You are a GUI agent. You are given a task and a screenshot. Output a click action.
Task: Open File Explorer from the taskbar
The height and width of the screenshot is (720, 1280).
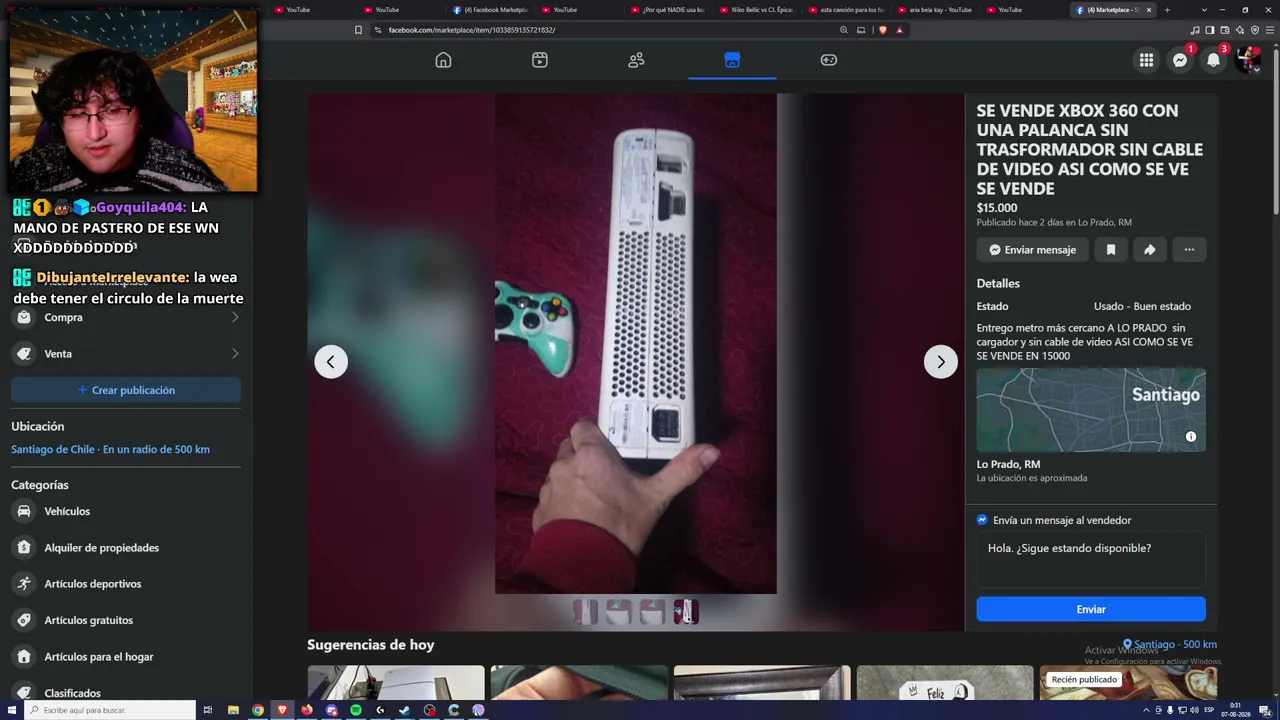(233, 710)
